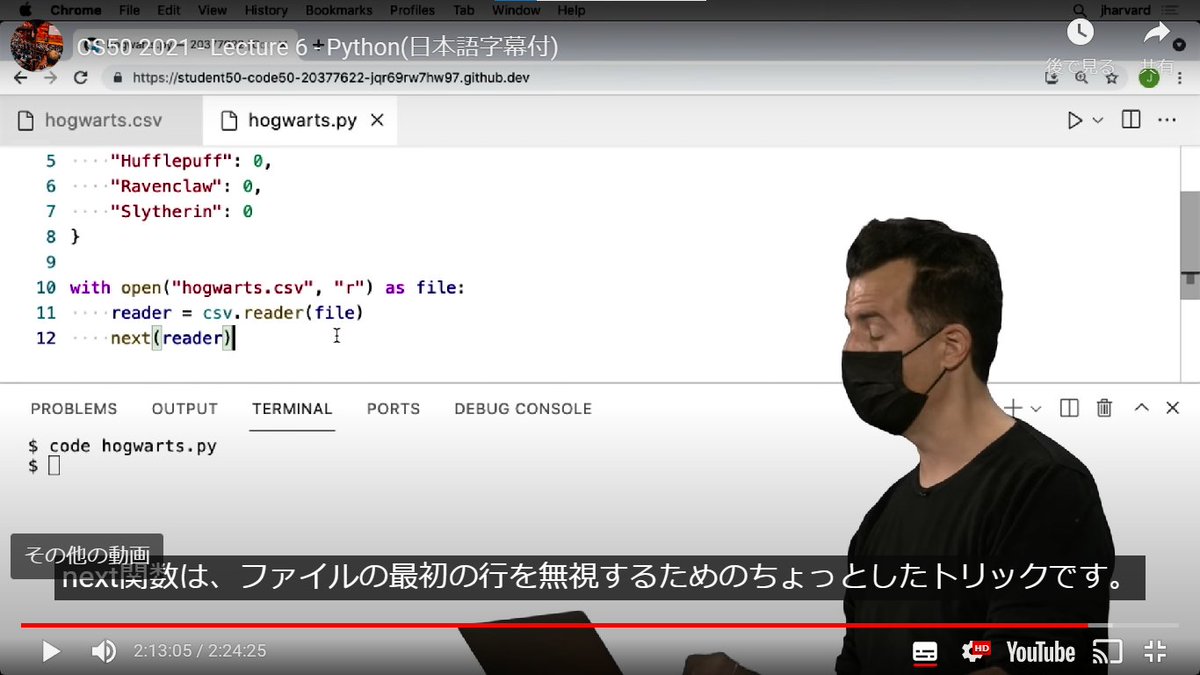Open the Chrome menu in the menu bar

pos(76,10)
